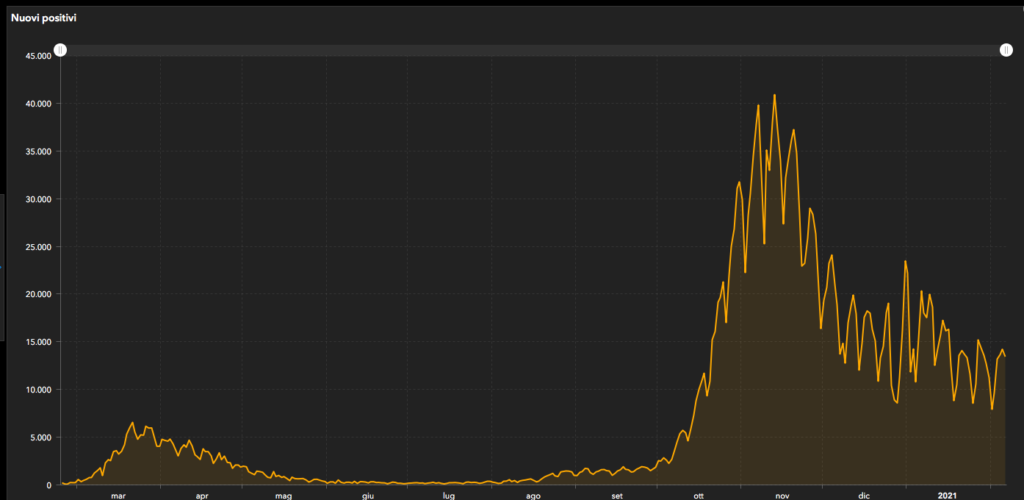
Task: Click the left range slider handle
Action: coord(60,50)
